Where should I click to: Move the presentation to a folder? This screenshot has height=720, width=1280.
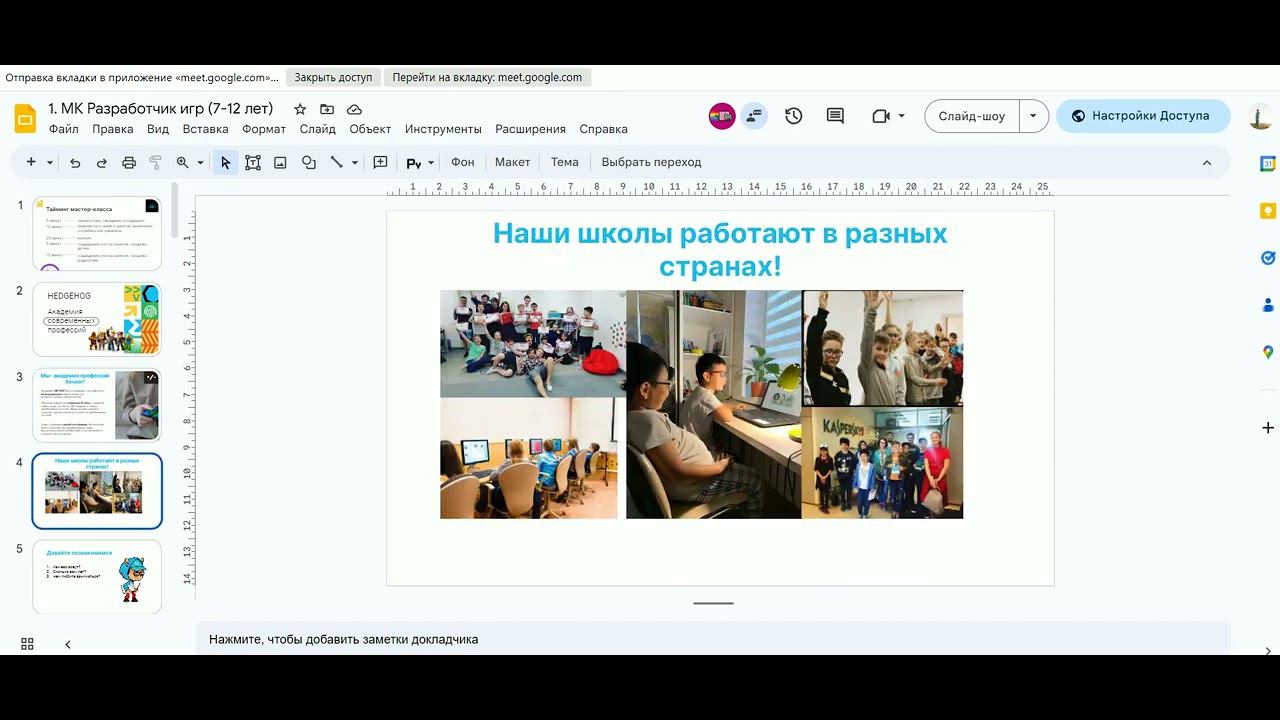pyautogui.click(x=327, y=109)
